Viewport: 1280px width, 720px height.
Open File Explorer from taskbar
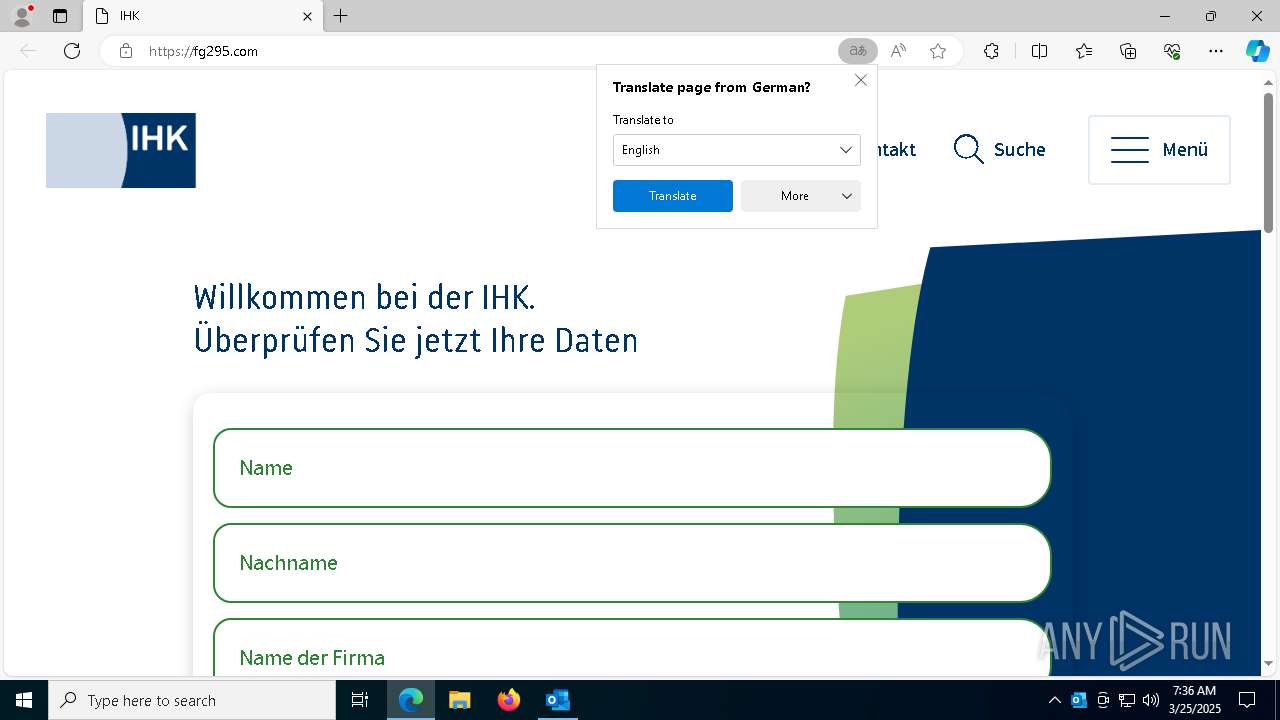pos(459,700)
